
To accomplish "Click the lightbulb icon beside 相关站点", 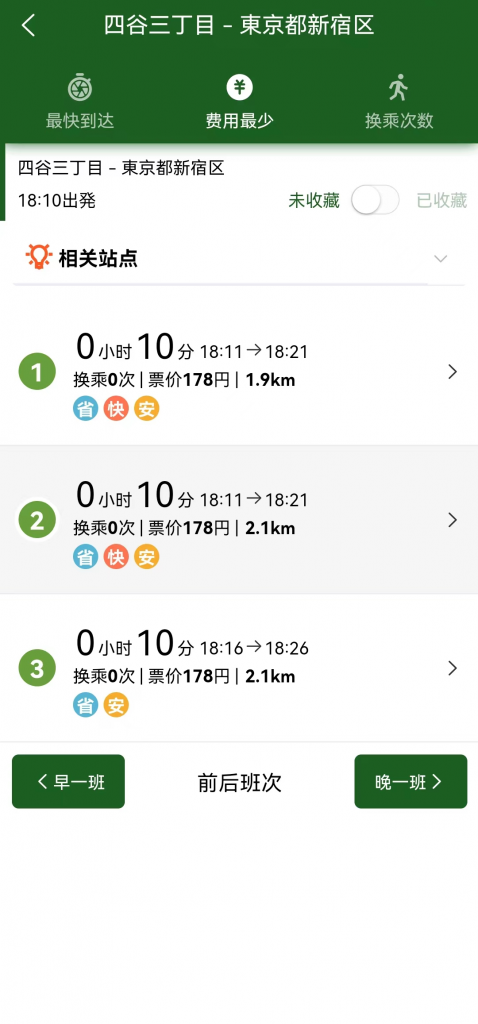I will [x=39, y=257].
